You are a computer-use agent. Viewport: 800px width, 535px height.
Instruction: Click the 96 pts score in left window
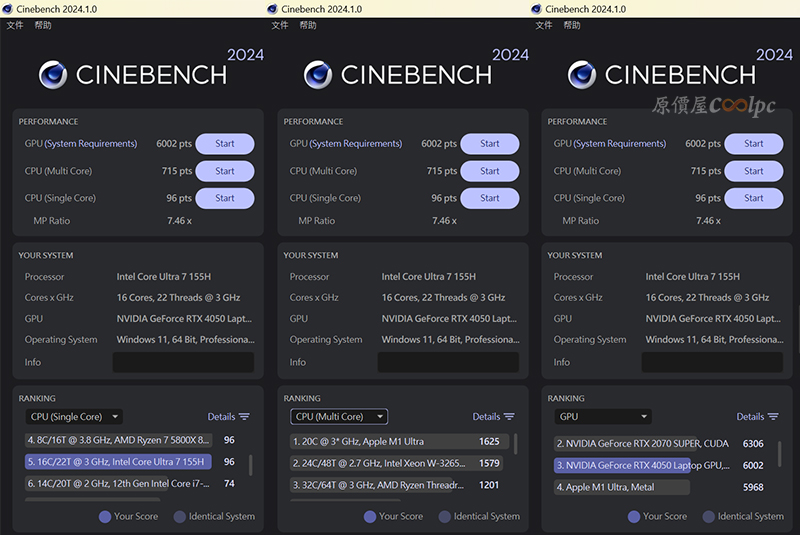(x=179, y=198)
